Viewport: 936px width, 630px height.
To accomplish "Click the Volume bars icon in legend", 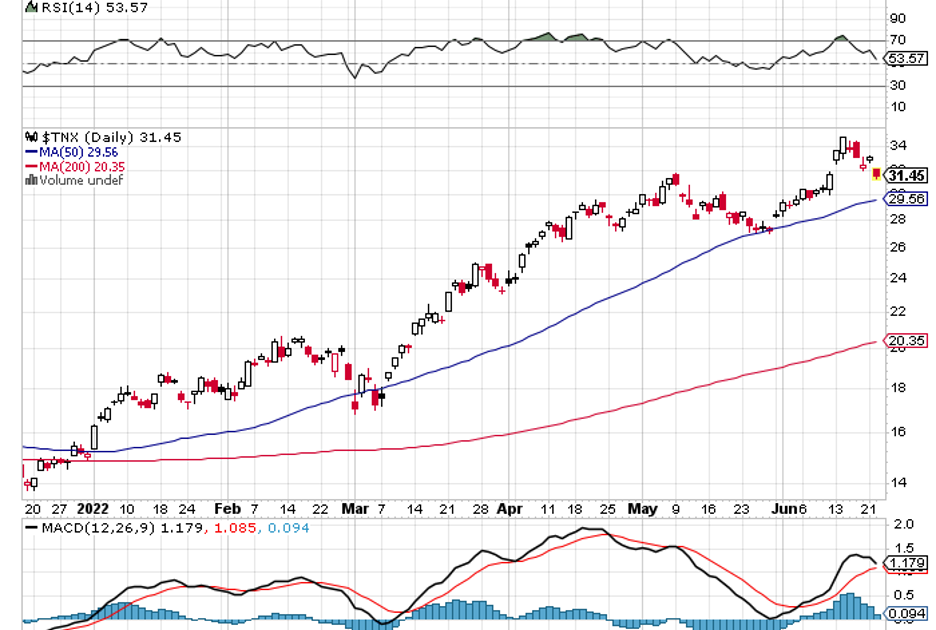I will (x=29, y=180).
